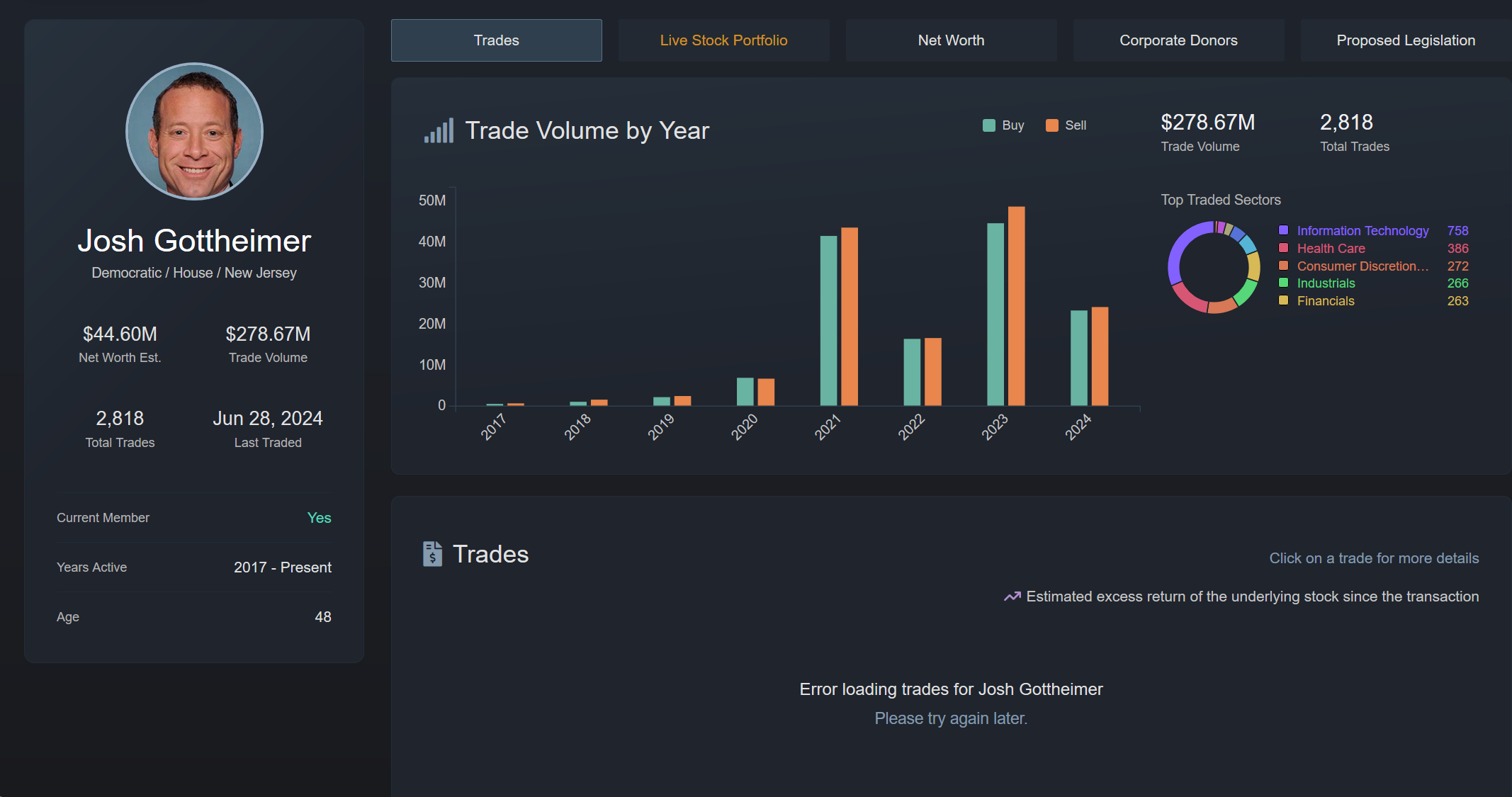Screen dimensions: 1512x797
Task: Click the 758 Information Technology count
Action: (x=1457, y=231)
